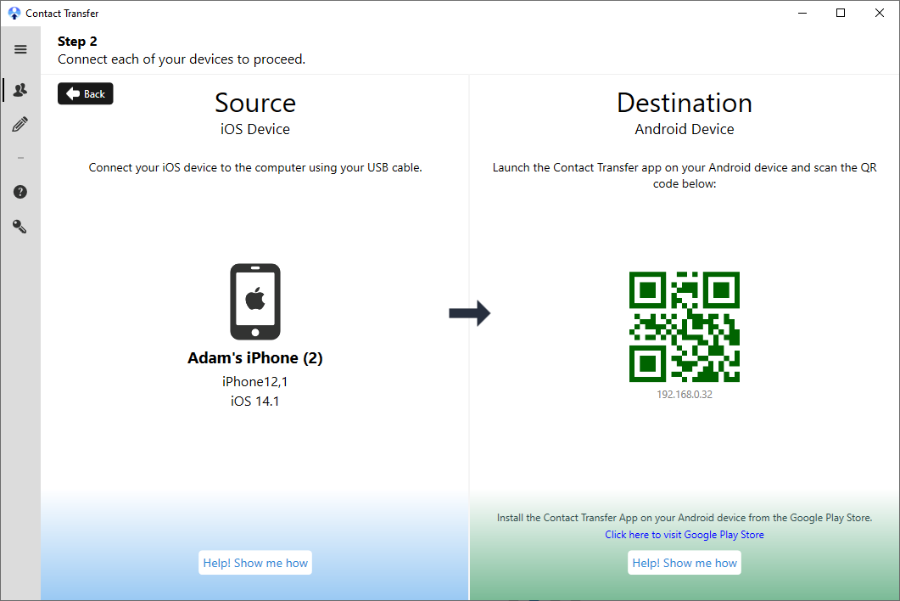Open help via the question mark icon
Viewport: 900px width, 601px height.
(x=20, y=192)
